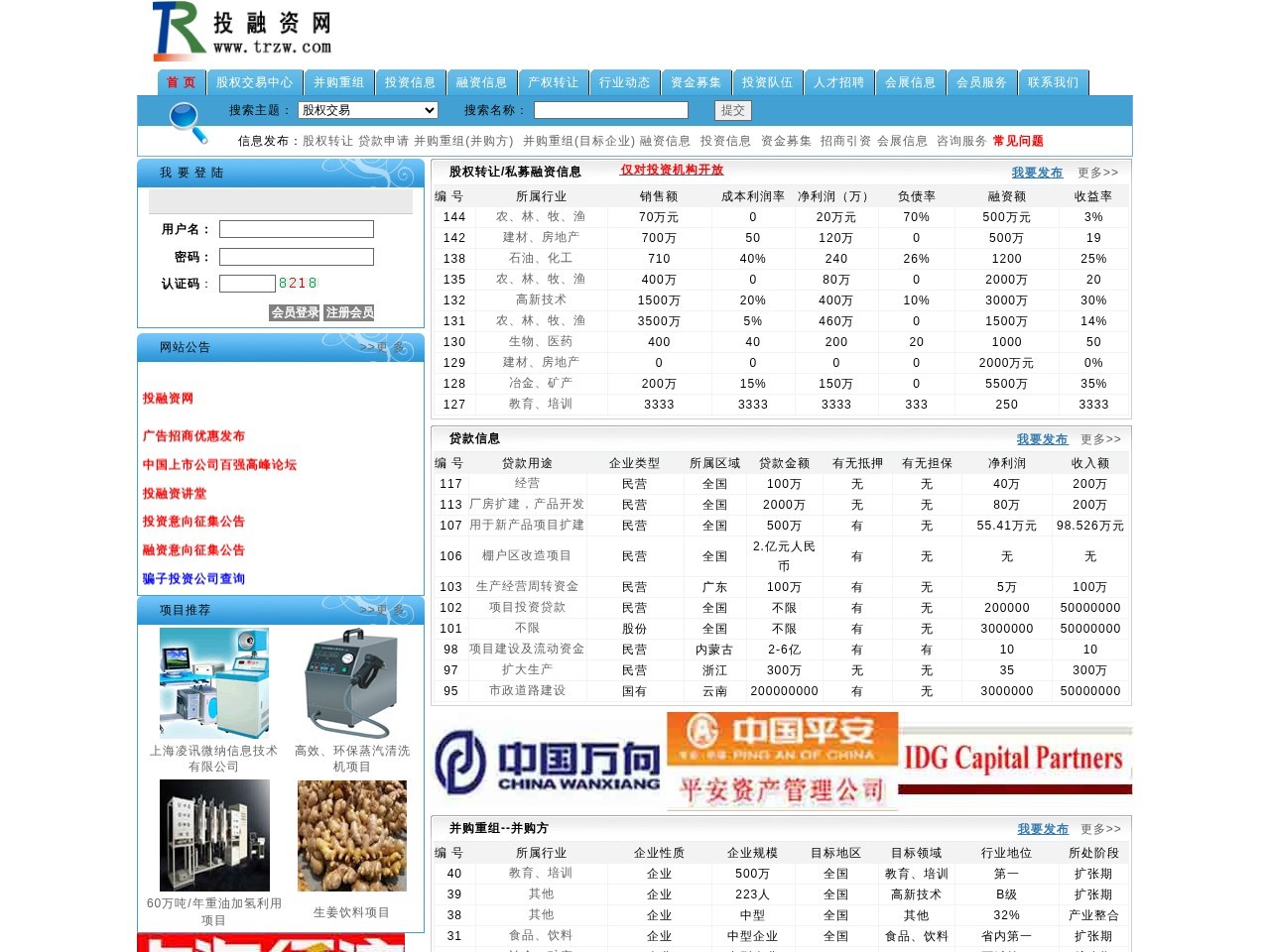Open the 首页 navigation tab
The width and height of the screenshot is (1270, 952).
182,82
